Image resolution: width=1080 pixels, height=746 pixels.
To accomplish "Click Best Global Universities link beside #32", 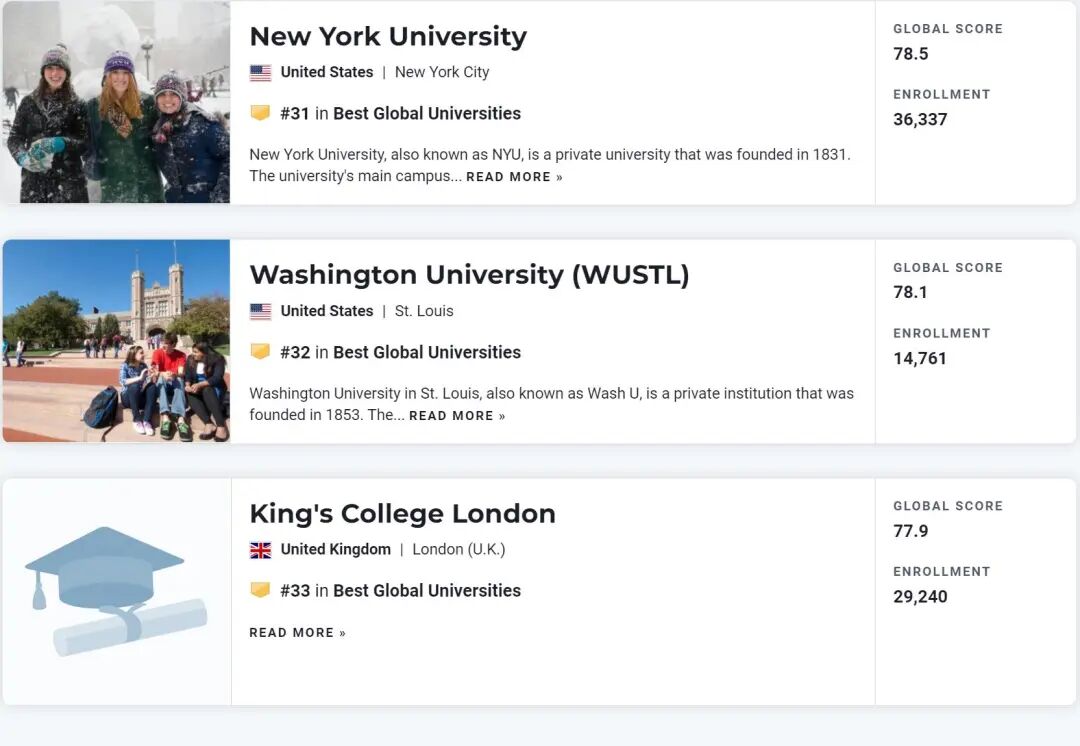I will 427,353.
